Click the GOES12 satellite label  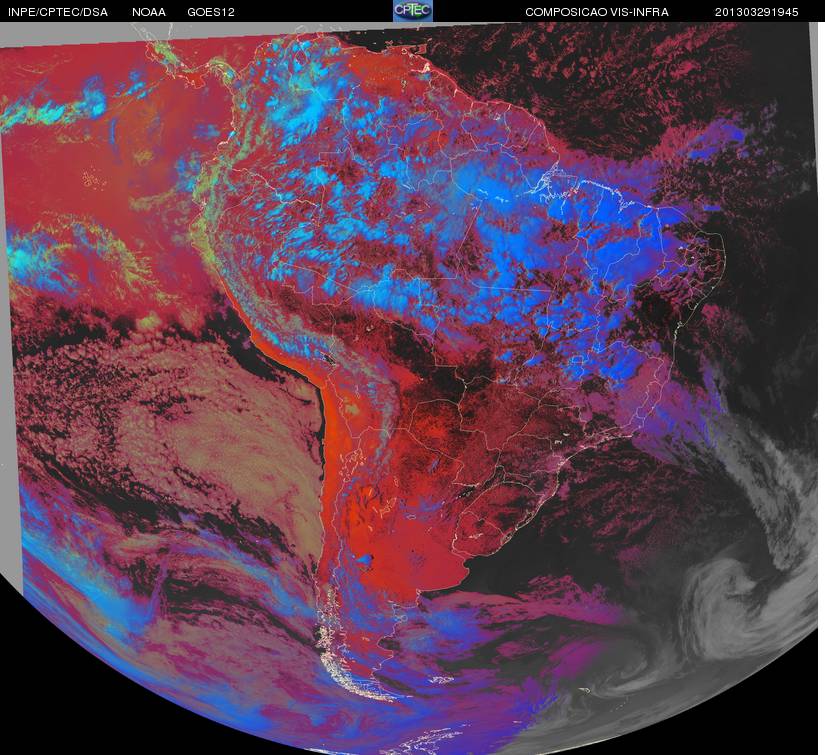(211, 12)
